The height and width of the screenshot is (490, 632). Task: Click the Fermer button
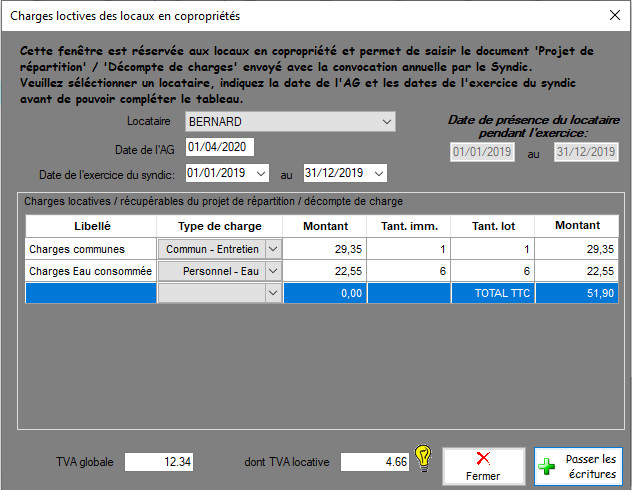click(484, 465)
